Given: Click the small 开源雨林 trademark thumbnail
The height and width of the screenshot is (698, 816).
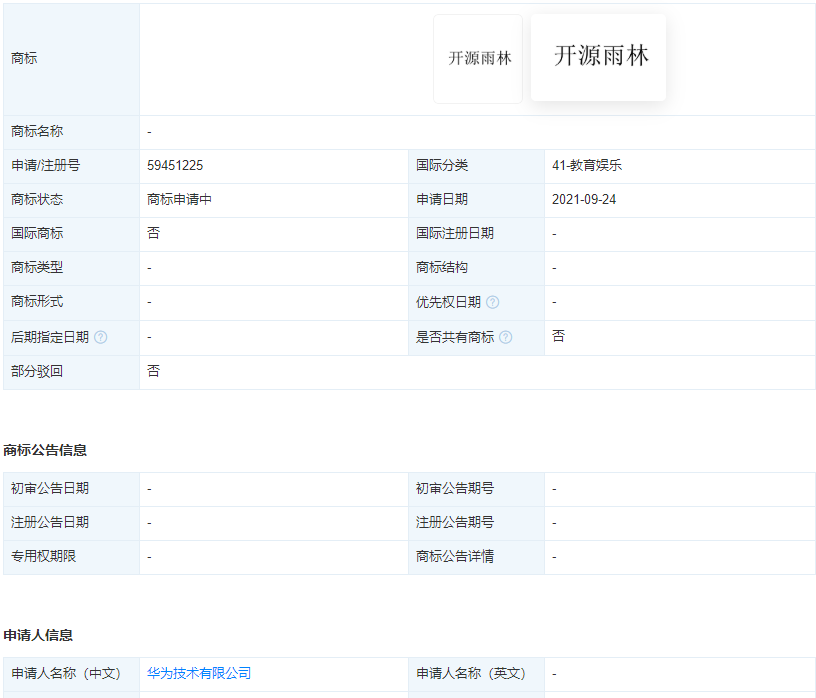Looking at the screenshot, I should point(478,59).
